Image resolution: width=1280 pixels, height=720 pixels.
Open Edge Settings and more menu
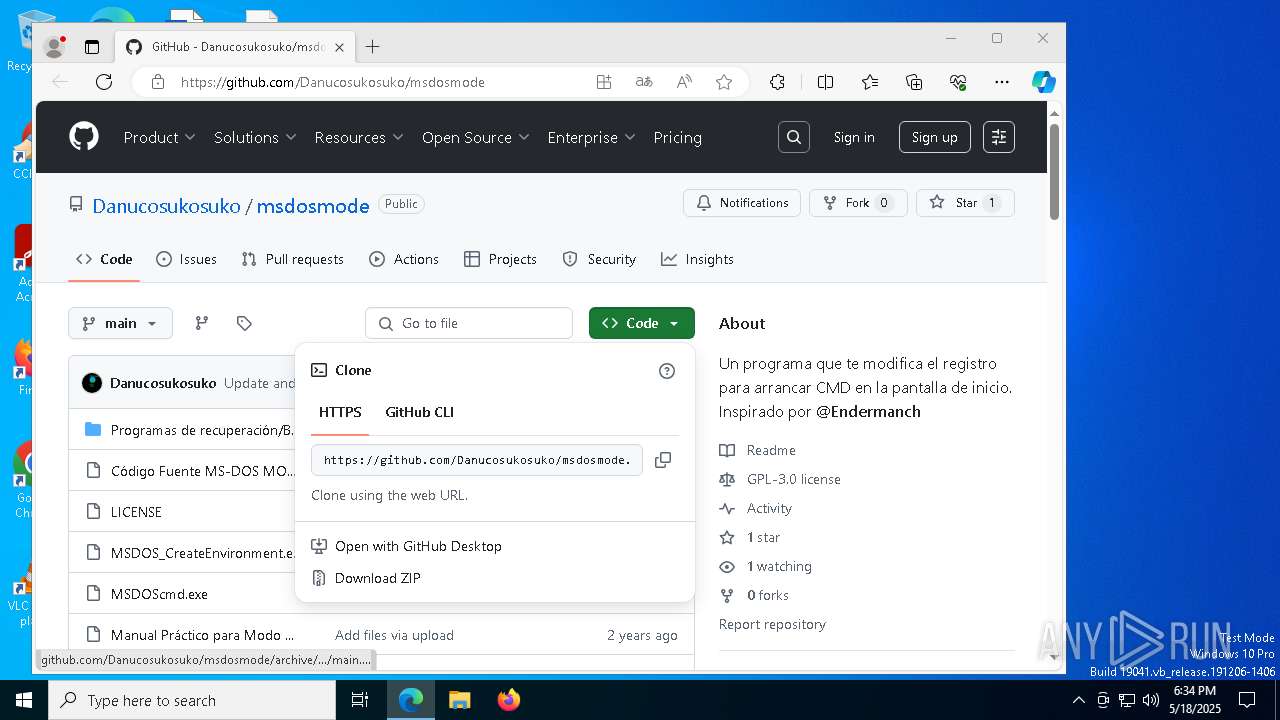click(x=1002, y=82)
